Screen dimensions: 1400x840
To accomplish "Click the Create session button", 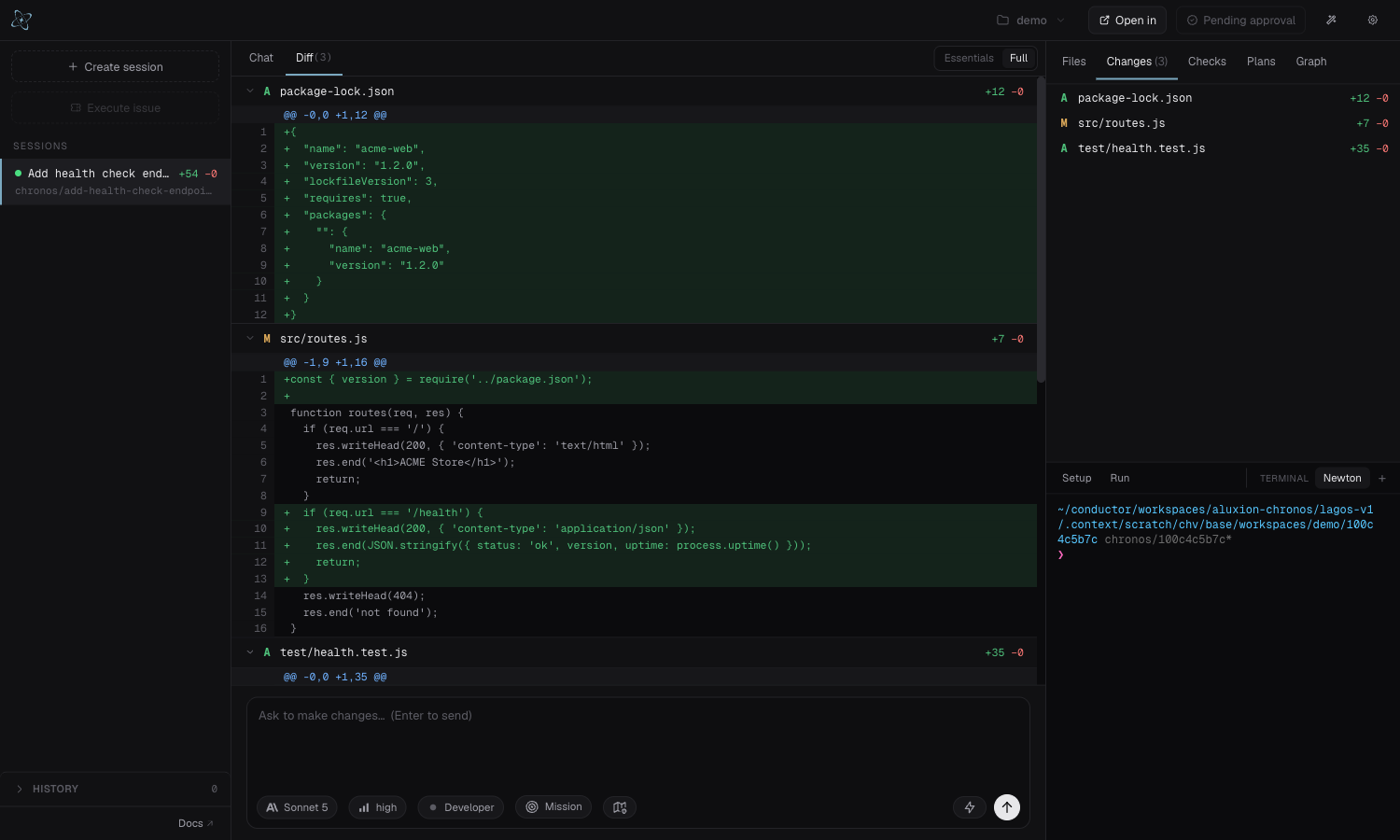I will click(x=115, y=66).
